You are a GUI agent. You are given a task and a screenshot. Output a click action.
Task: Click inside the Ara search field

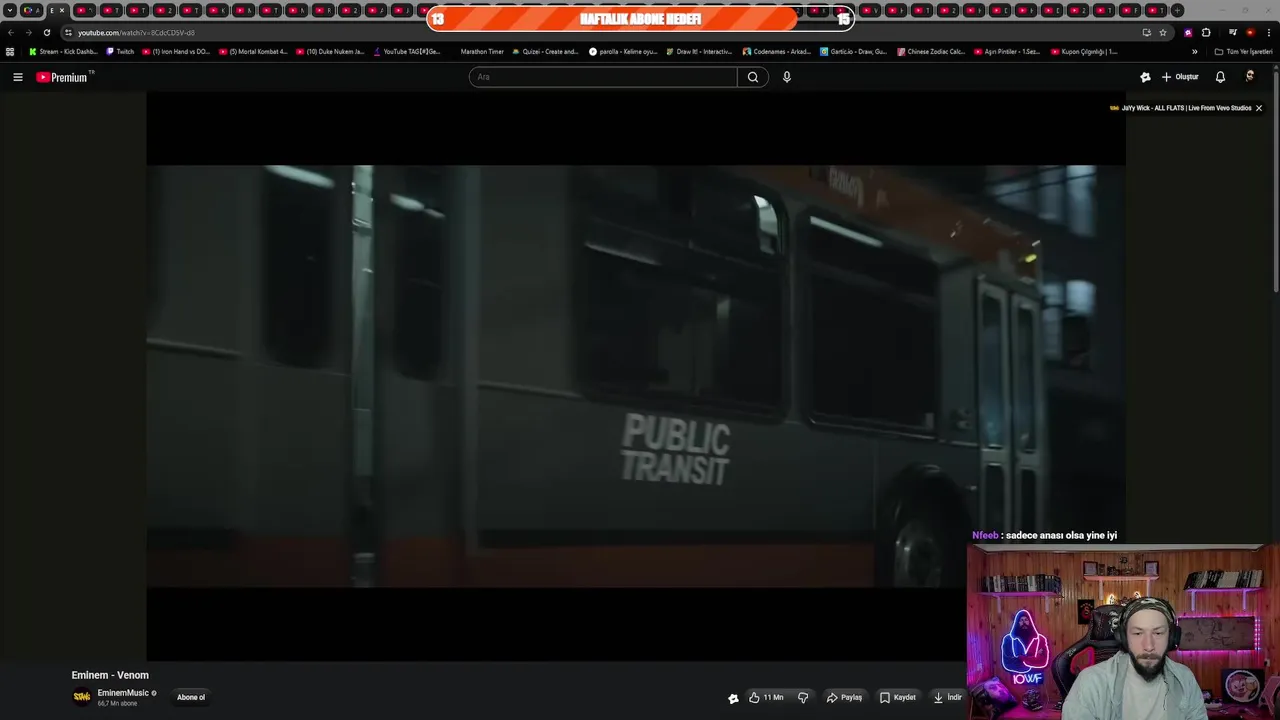coord(603,77)
